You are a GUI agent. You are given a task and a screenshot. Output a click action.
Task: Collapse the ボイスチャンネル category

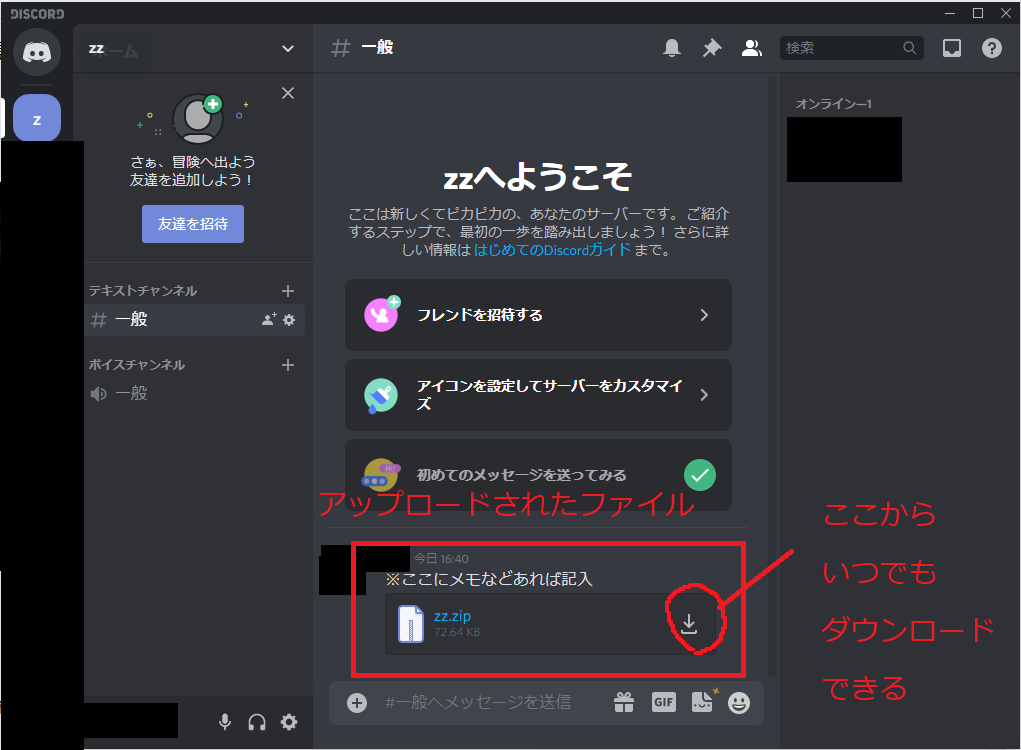(x=137, y=365)
